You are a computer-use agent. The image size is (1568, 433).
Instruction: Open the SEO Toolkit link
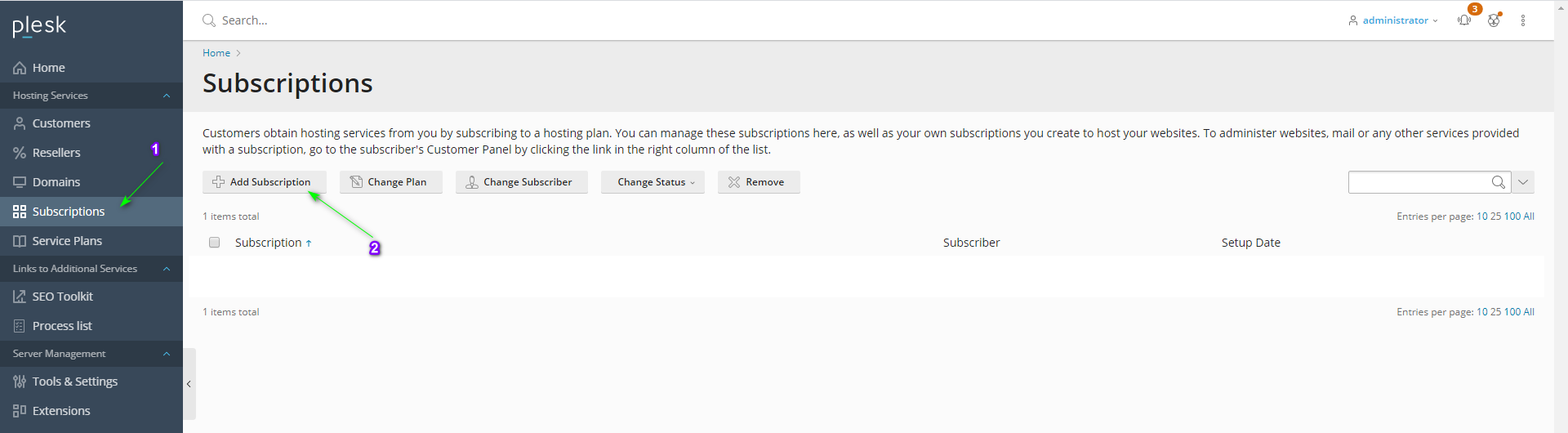pyautogui.click(x=91, y=297)
